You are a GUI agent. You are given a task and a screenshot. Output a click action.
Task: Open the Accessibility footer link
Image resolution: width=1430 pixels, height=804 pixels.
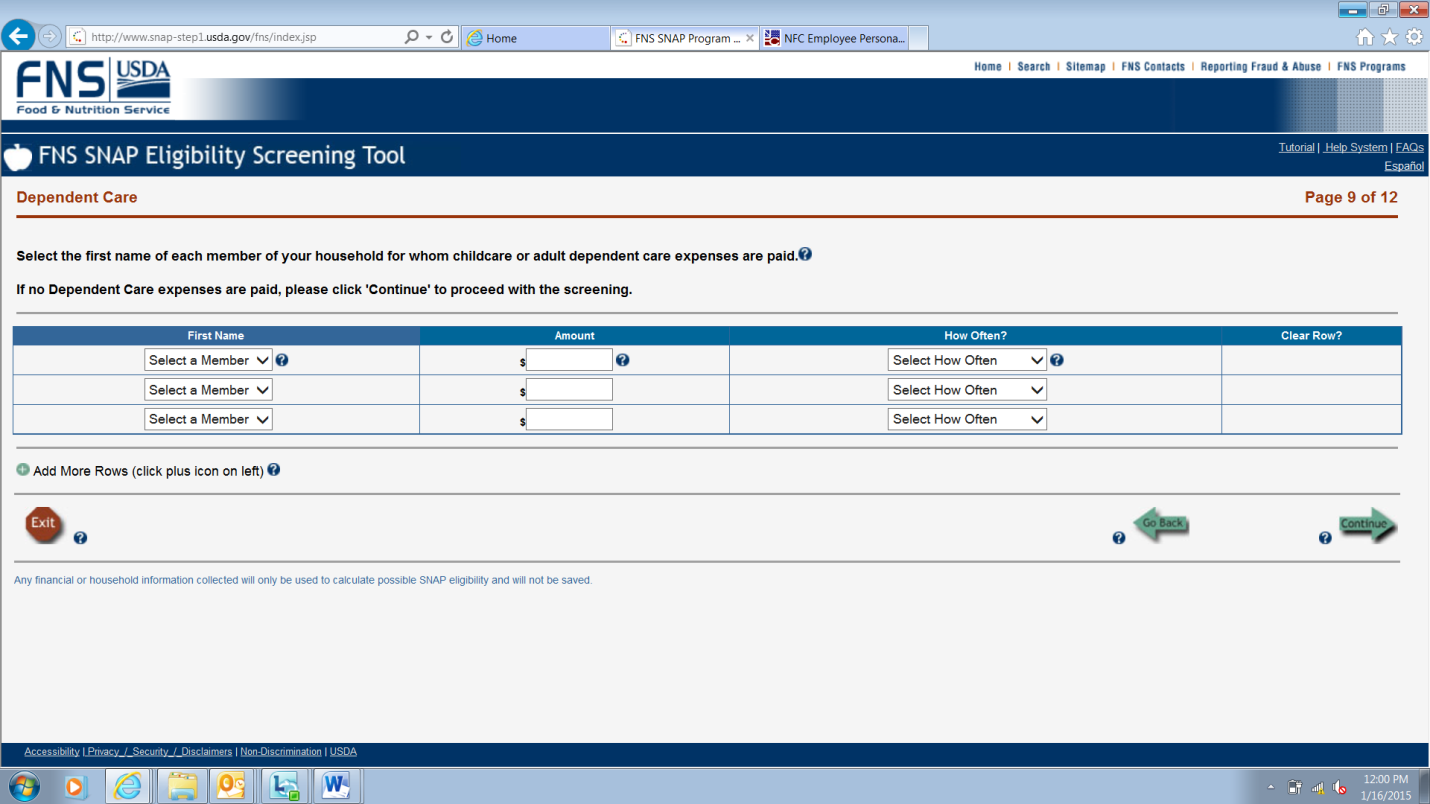52,752
